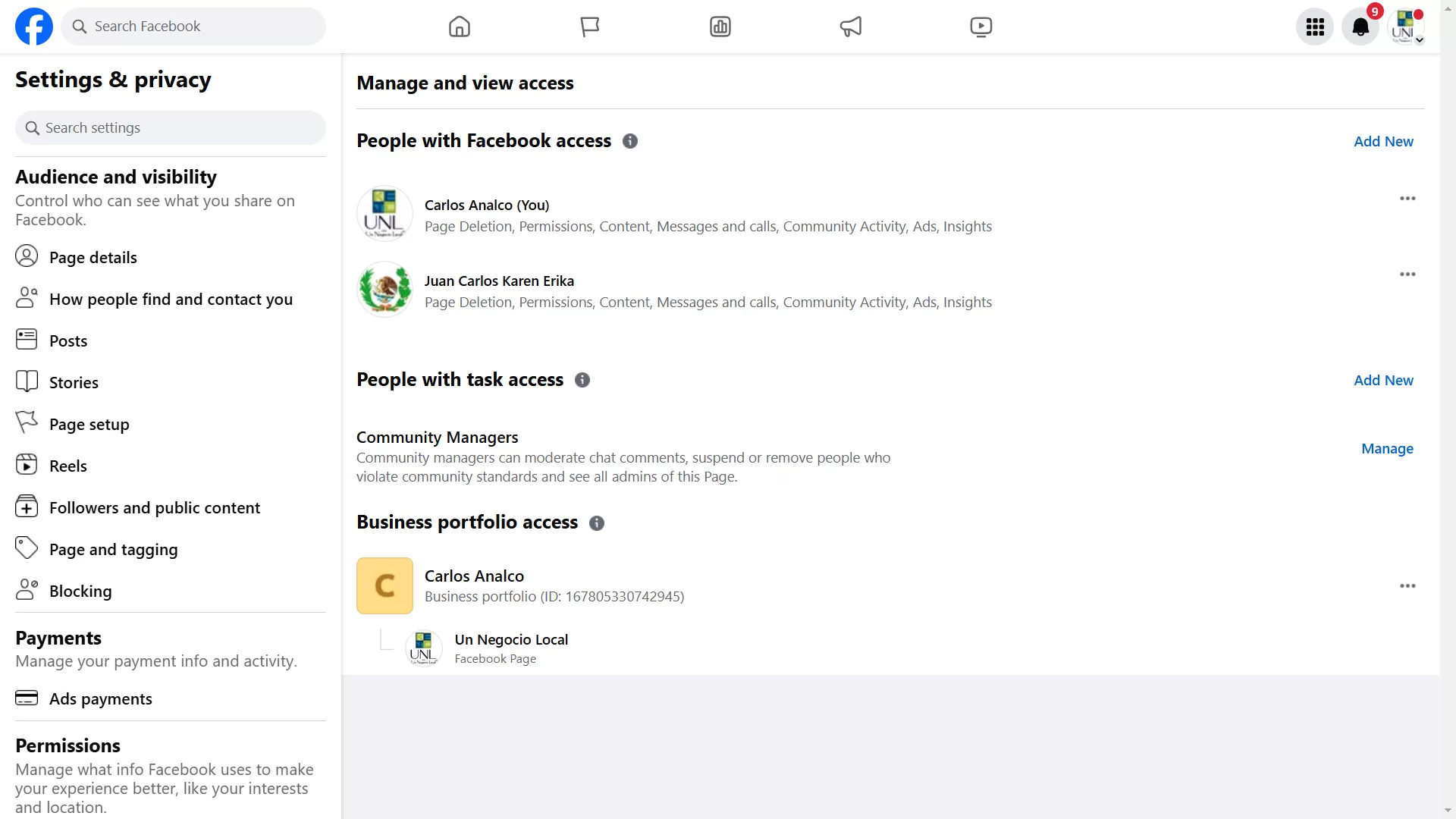Screen dimensions: 1456x819
Task: Click Manage for Community Managers
Action: 1389,447
